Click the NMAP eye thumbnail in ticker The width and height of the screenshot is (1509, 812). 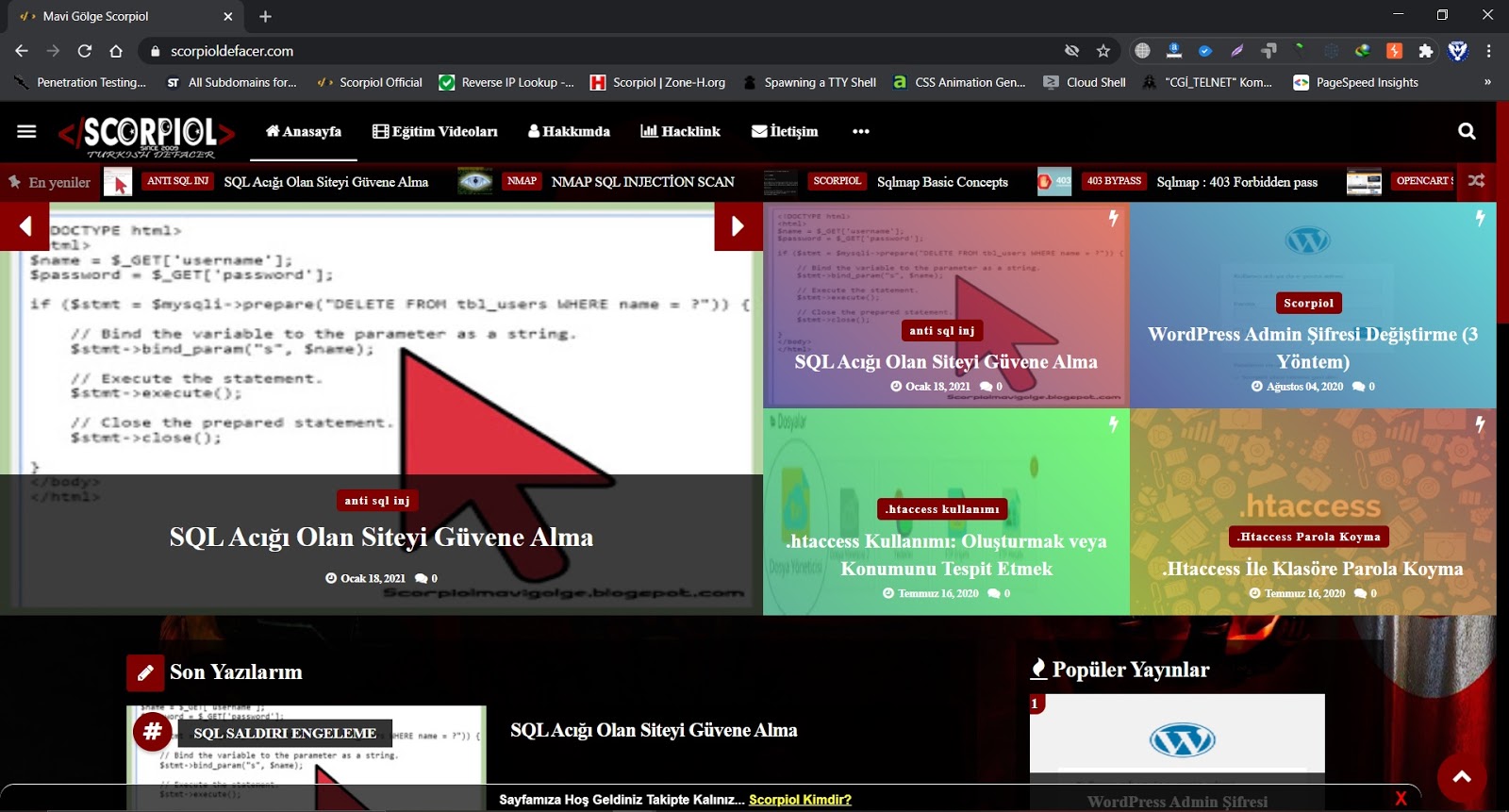point(475,181)
